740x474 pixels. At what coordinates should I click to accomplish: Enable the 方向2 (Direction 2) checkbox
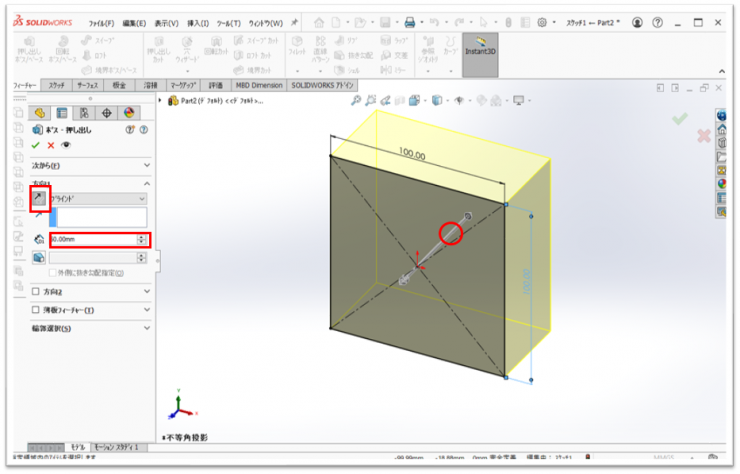[37, 292]
